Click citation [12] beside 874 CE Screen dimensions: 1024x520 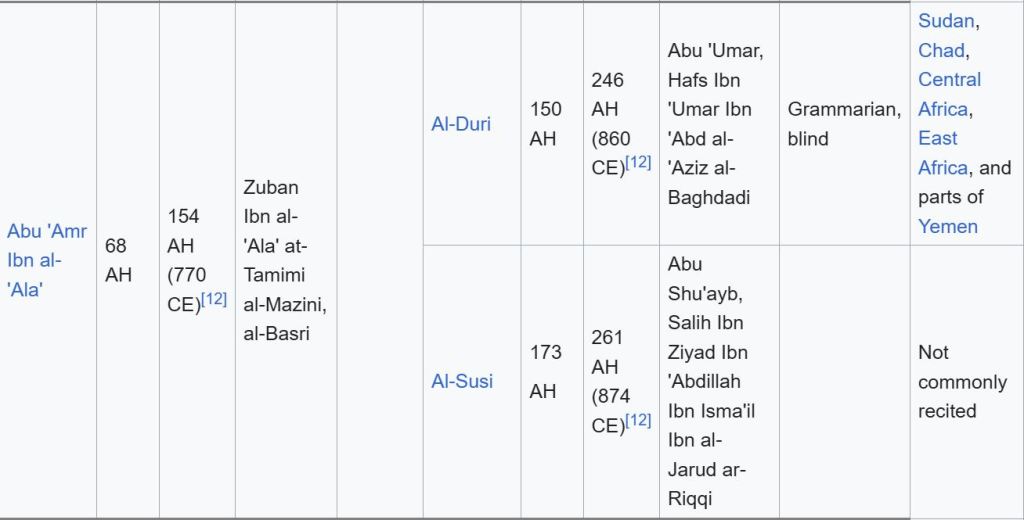coord(637,420)
